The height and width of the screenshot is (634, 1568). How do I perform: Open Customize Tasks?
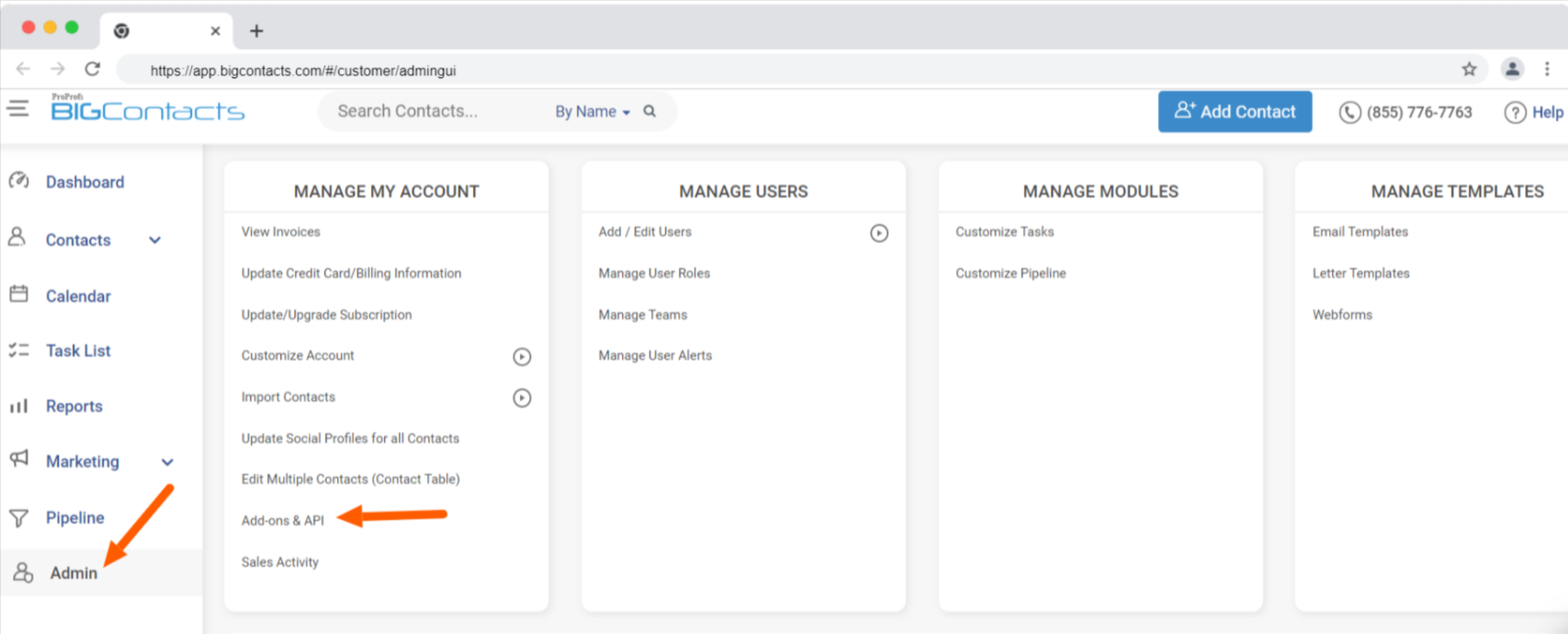1005,232
